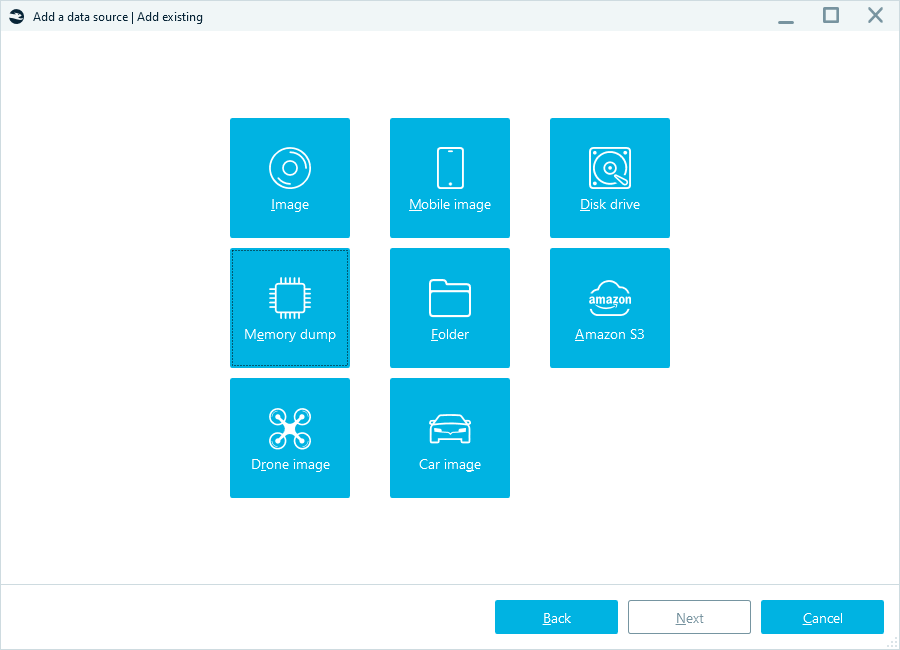This screenshot has width=900, height=650.
Task: Click the 'Car image' text label
Action: click(450, 465)
